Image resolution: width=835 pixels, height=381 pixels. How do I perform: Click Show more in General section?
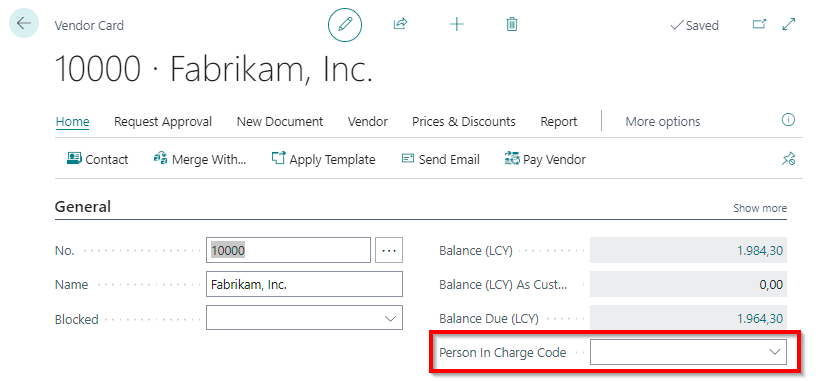(x=760, y=208)
